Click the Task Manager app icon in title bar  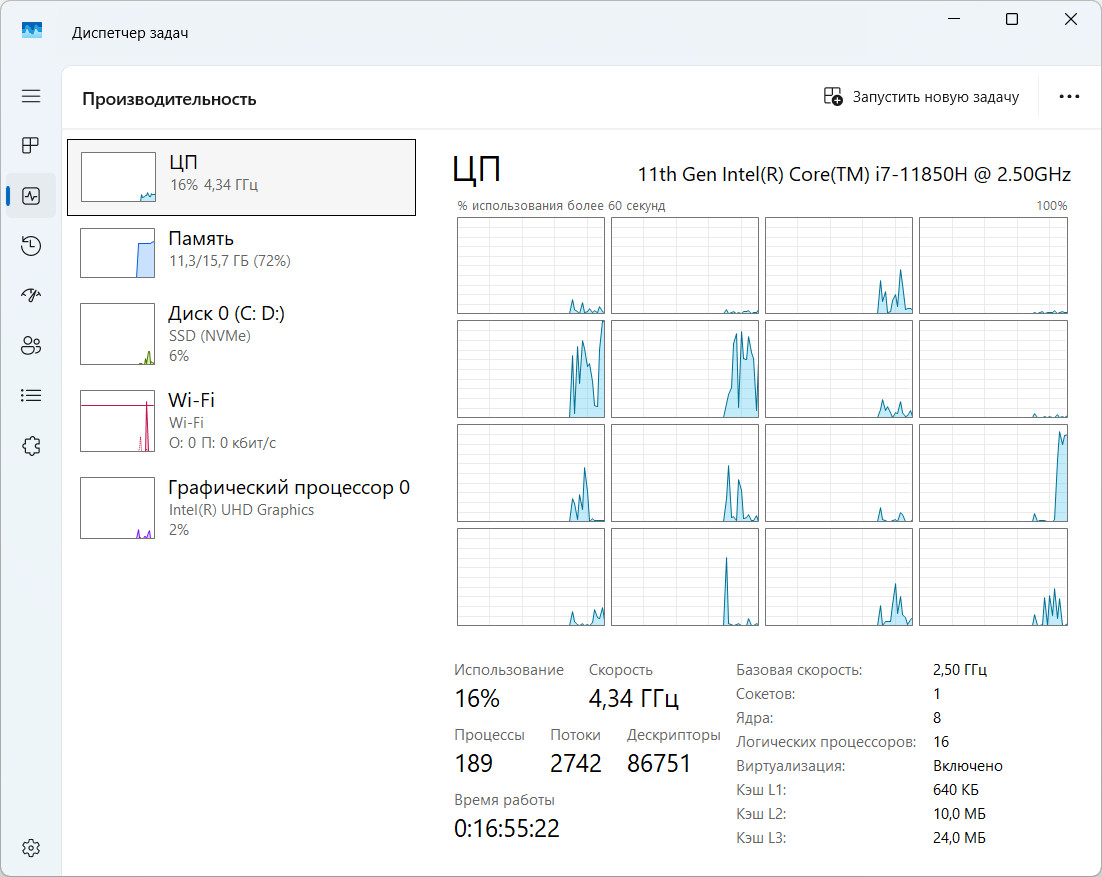click(x=32, y=30)
